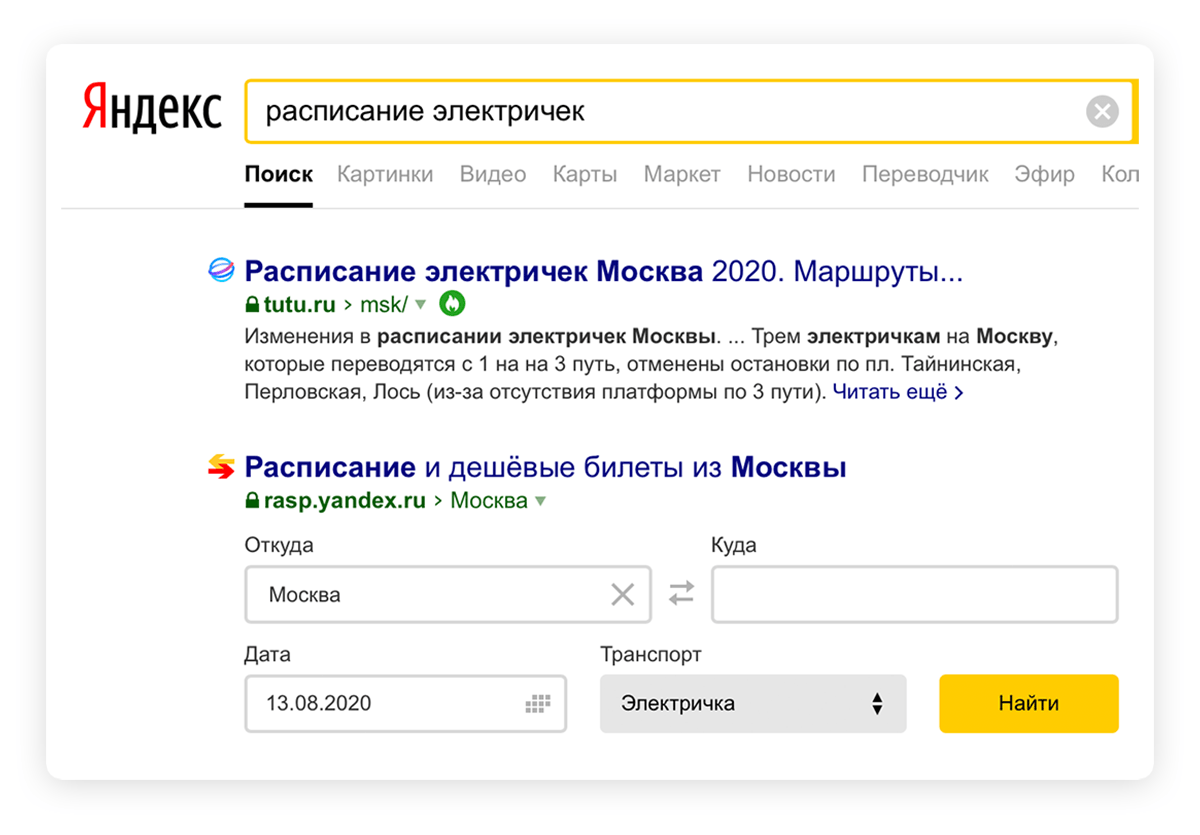Open result 'Расписание электричек Москва 2020. Маршруты...'
Image resolution: width=1200 pixels, height=835 pixels.
[604, 271]
